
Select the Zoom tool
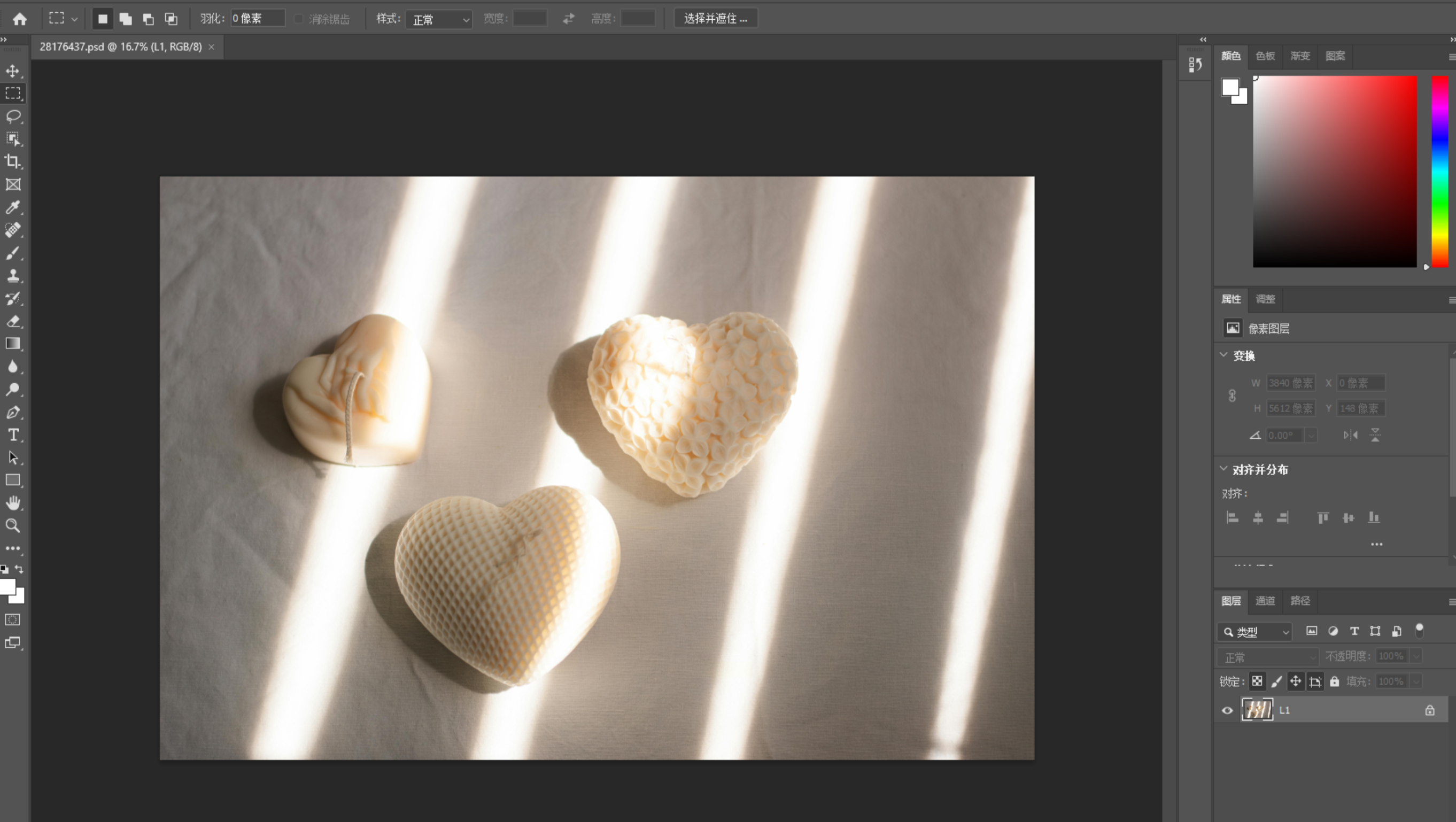[13, 526]
